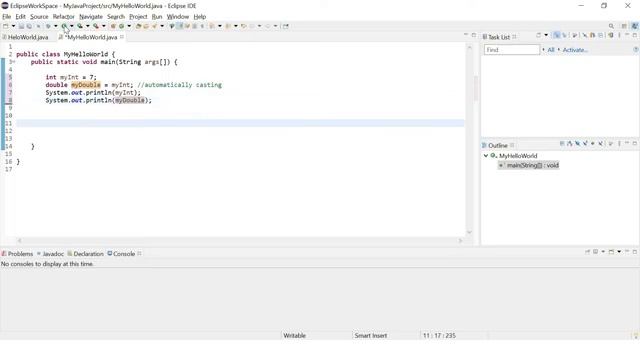Image resolution: width=640 pixels, height=360 pixels.
Task: Toggle Hide Static Members in Outline
Action: (585, 143)
